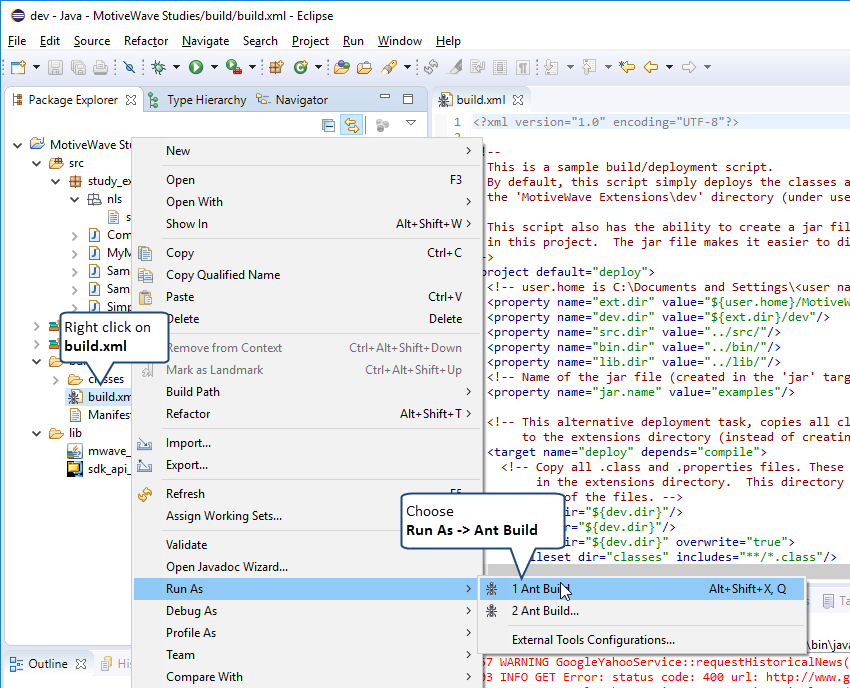This screenshot has width=850, height=688.
Task: Close the build.xml editor tab
Action: point(520,100)
